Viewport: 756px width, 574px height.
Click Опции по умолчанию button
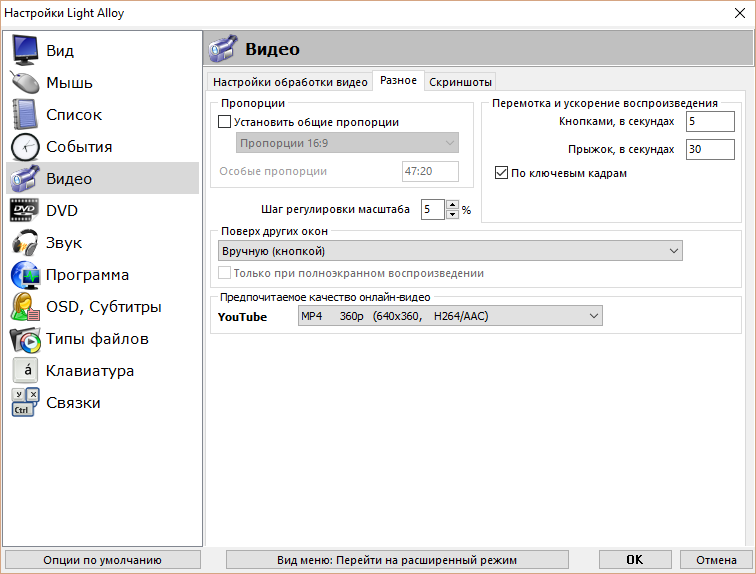pyautogui.click(x=103, y=560)
